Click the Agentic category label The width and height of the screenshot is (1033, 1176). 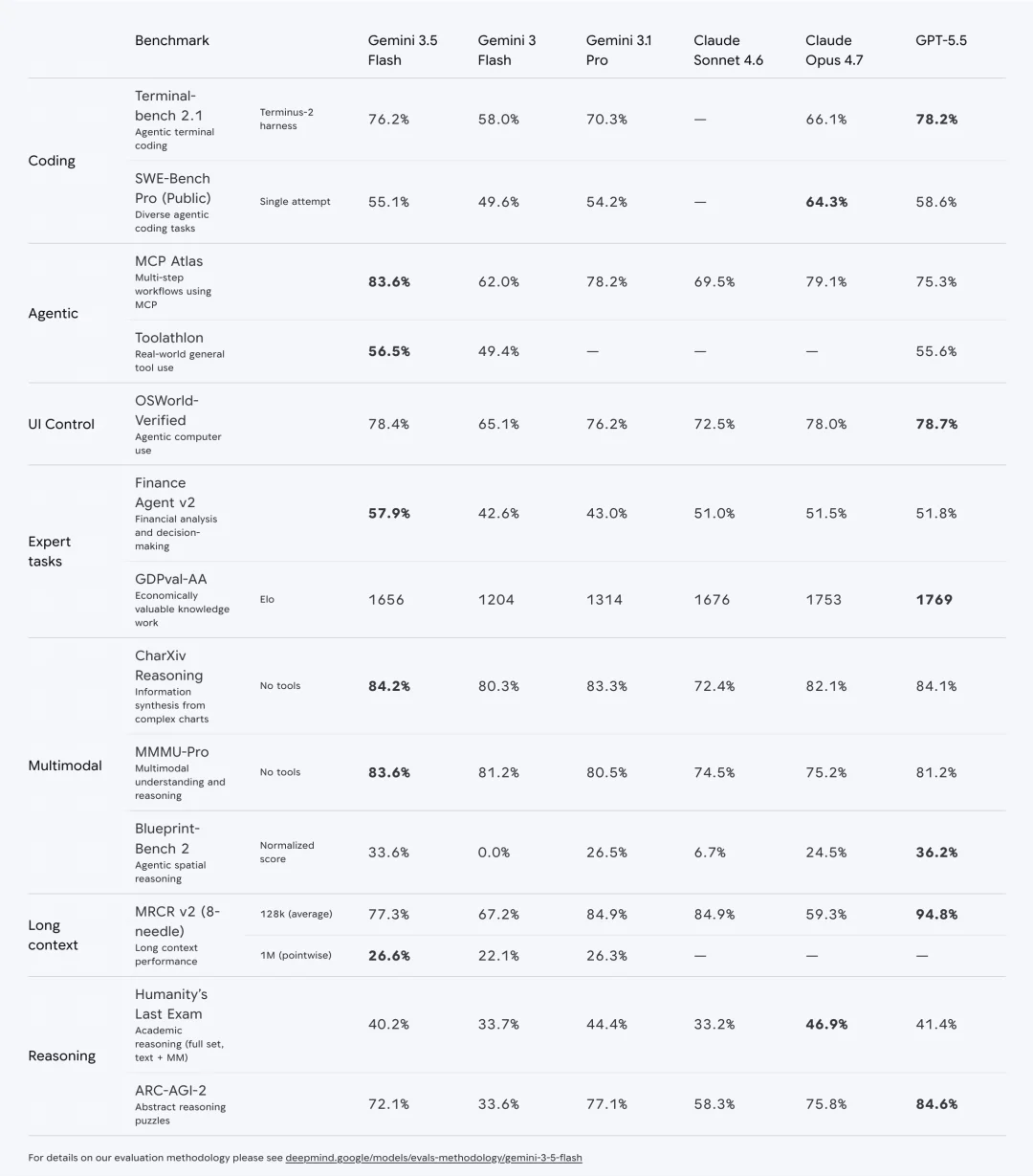[54, 314]
